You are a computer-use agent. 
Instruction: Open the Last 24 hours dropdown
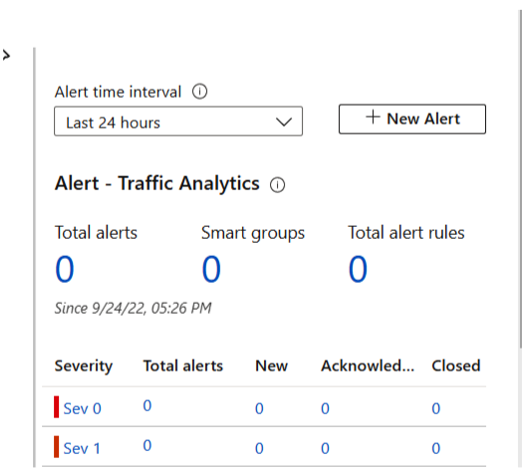click(178, 121)
